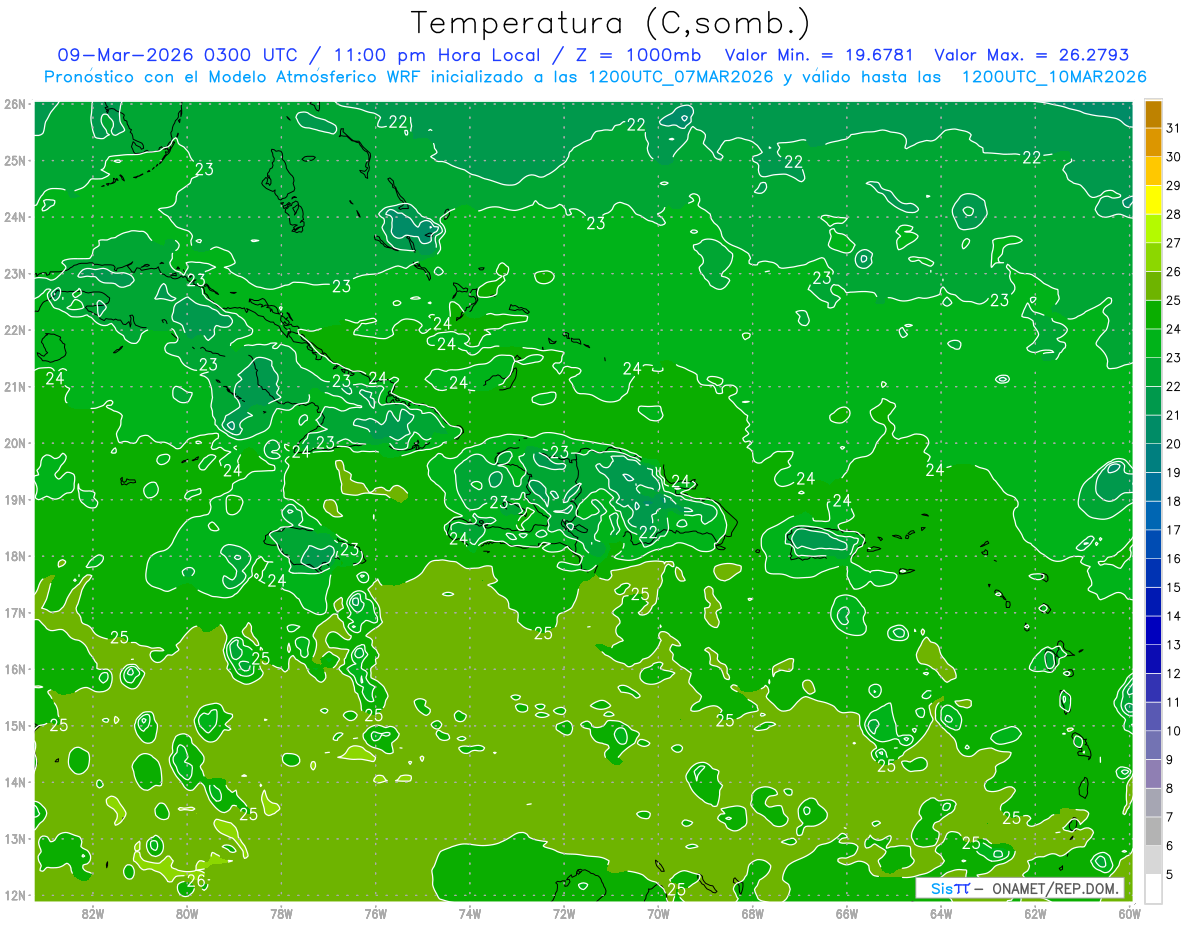Click the 16N latitude axis label
Screen dimensions: 1200x927
tap(14, 669)
